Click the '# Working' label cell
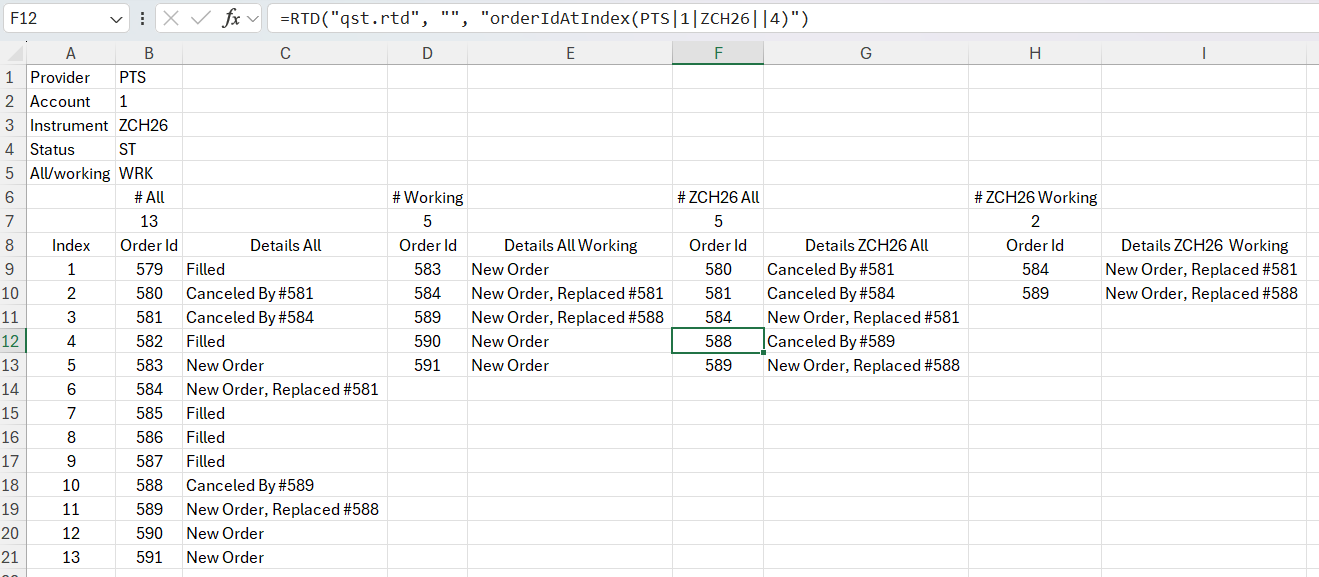This screenshot has height=577, width=1319. 427,197
